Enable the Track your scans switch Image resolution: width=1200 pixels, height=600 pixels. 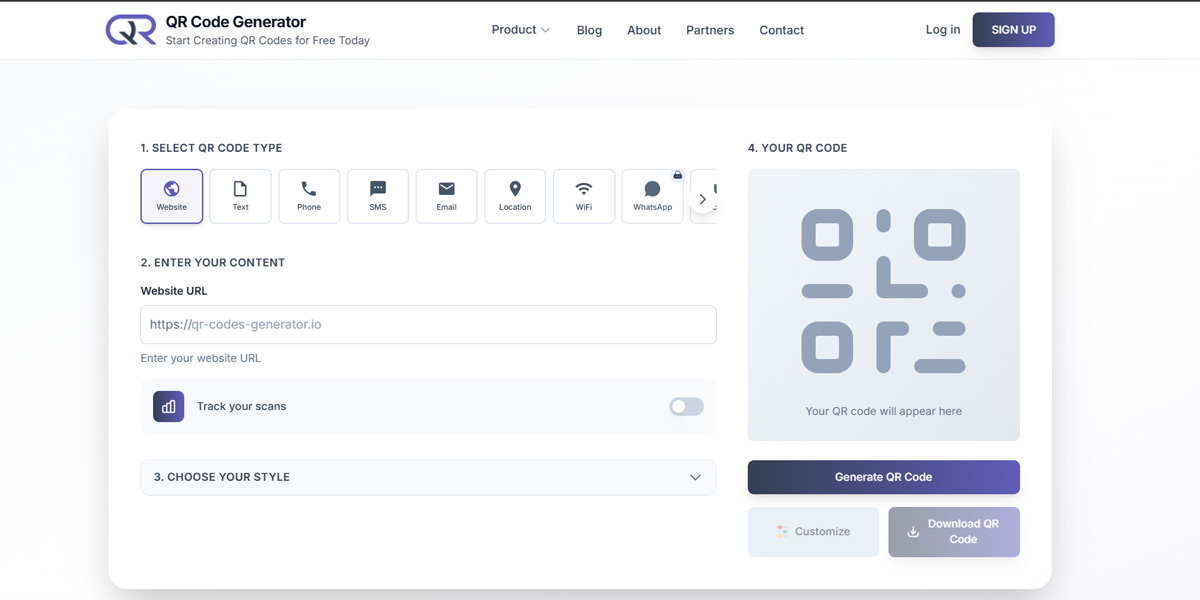tap(686, 406)
